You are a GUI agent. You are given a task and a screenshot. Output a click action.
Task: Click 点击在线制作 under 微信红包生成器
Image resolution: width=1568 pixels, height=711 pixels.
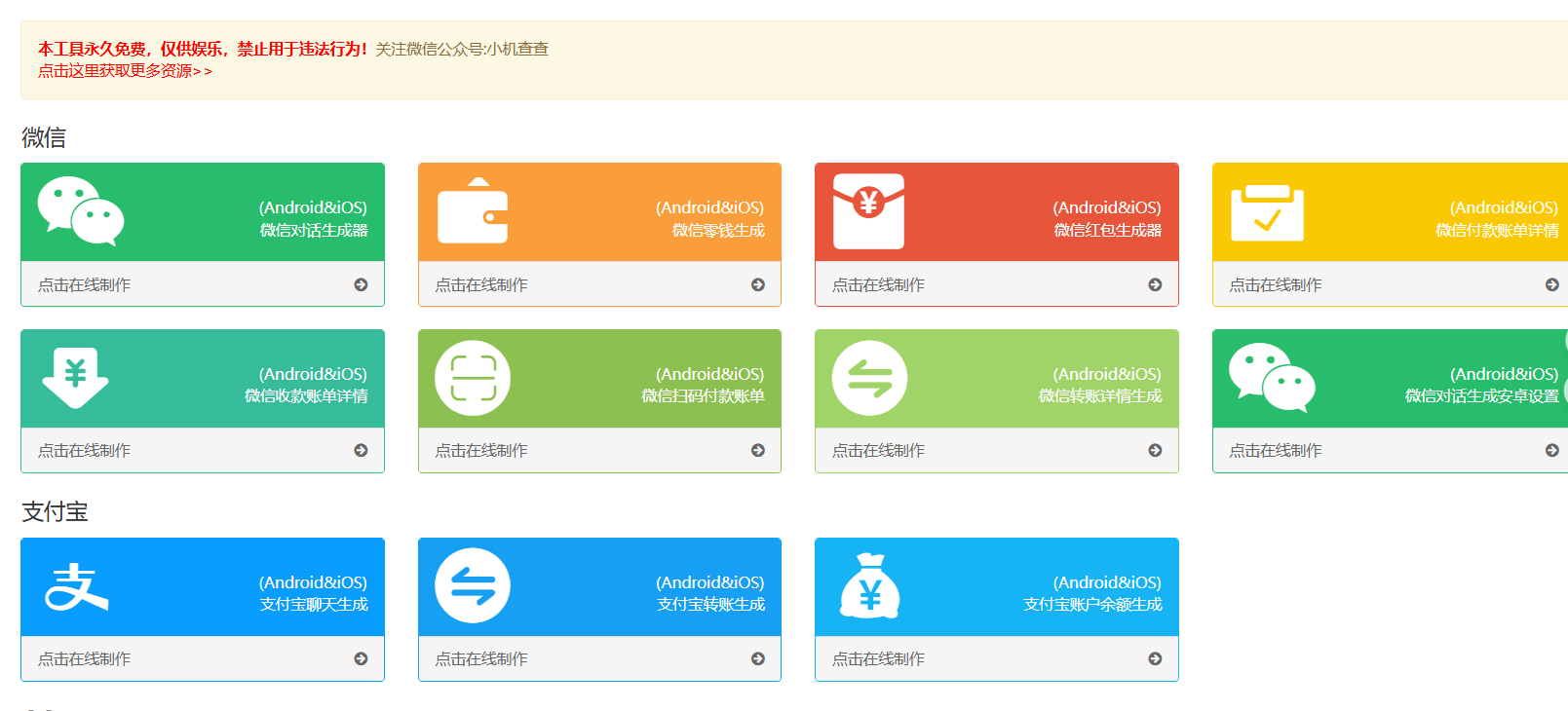878,284
